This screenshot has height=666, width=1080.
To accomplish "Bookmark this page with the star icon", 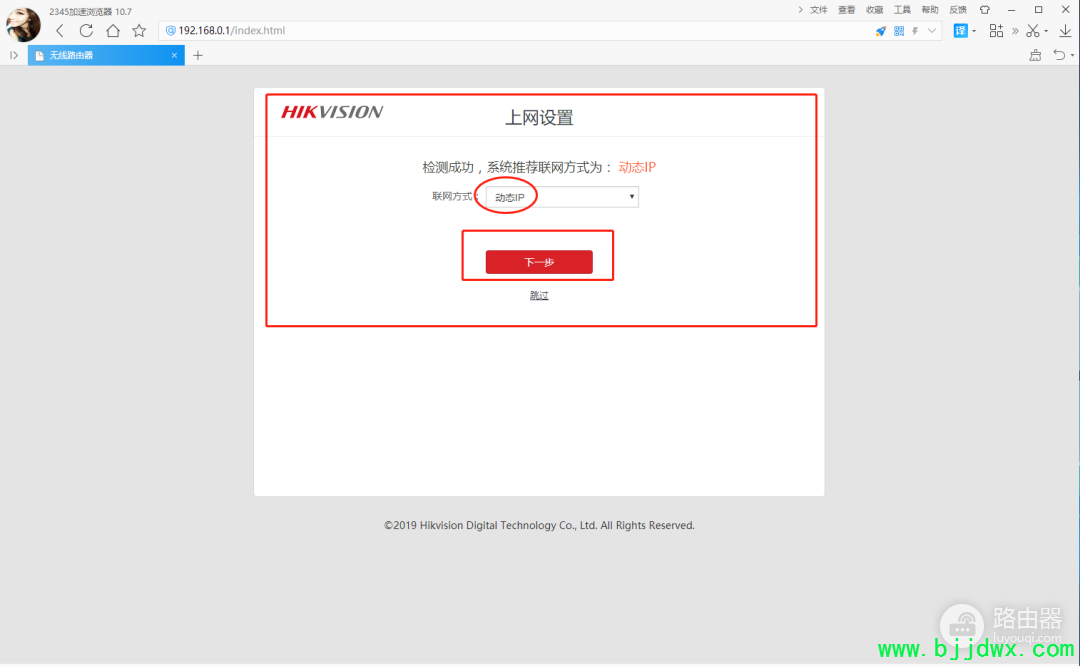I will click(x=139, y=31).
